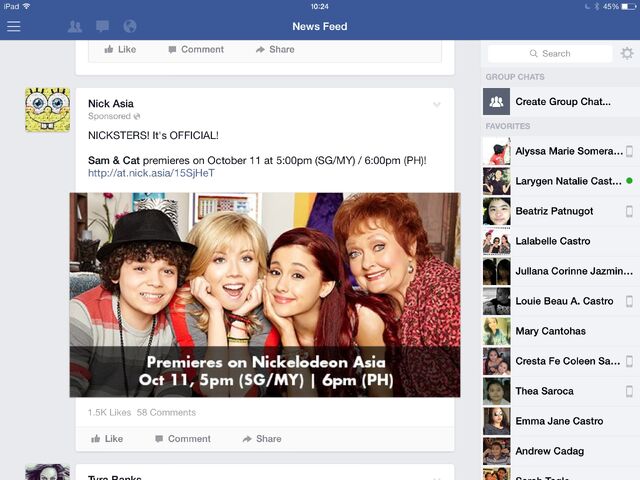
Task: Chat with Louie Beau A. Castro
Action: pyautogui.click(x=561, y=301)
